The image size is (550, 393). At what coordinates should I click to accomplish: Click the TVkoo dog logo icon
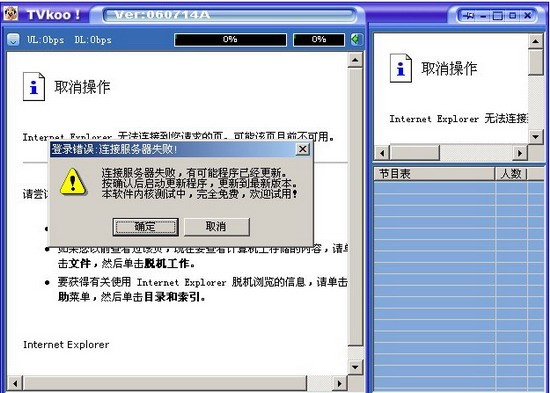[11, 14]
